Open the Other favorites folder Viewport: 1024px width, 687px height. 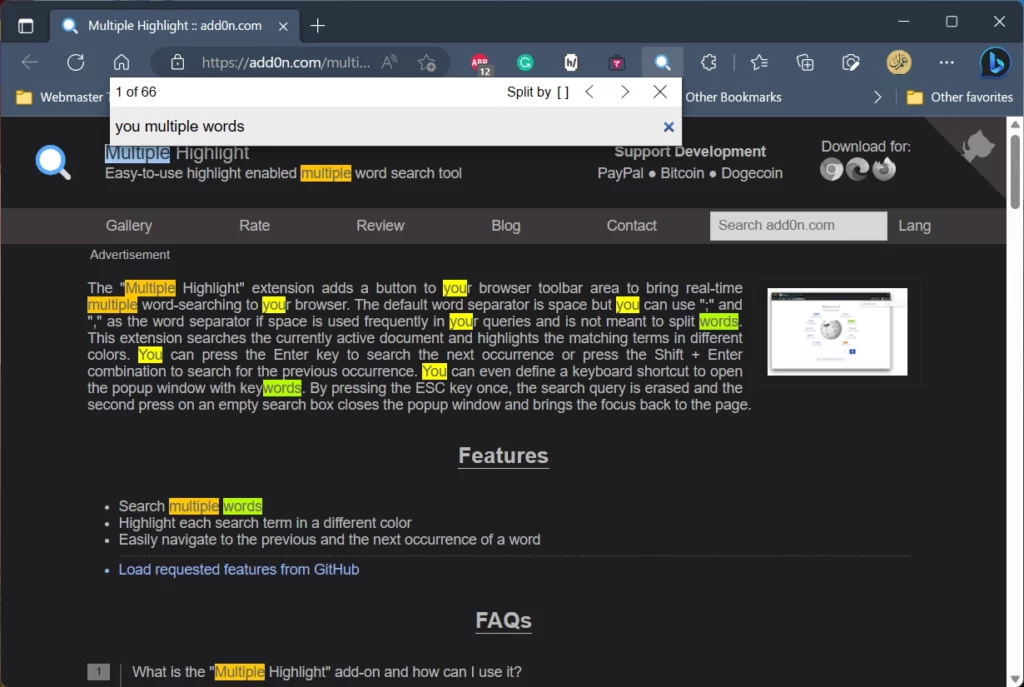click(x=959, y=97)
